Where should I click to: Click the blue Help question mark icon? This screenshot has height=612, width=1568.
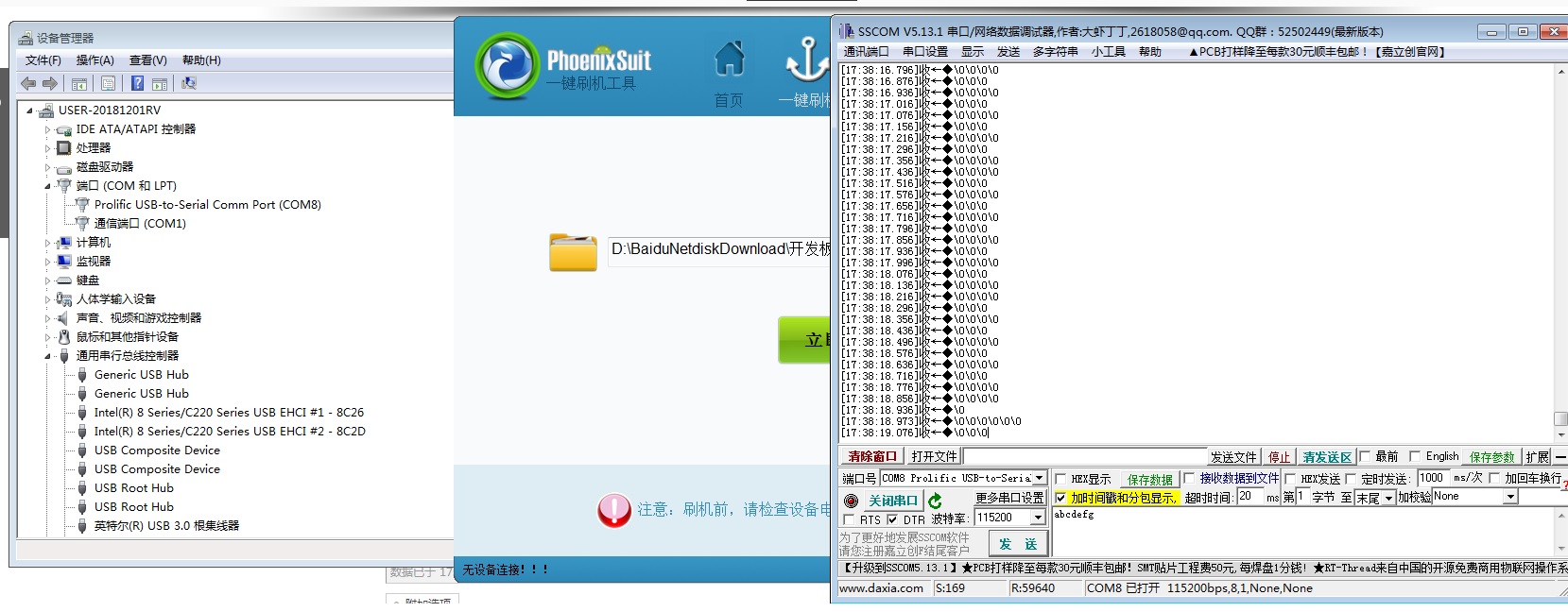point(138,83)
